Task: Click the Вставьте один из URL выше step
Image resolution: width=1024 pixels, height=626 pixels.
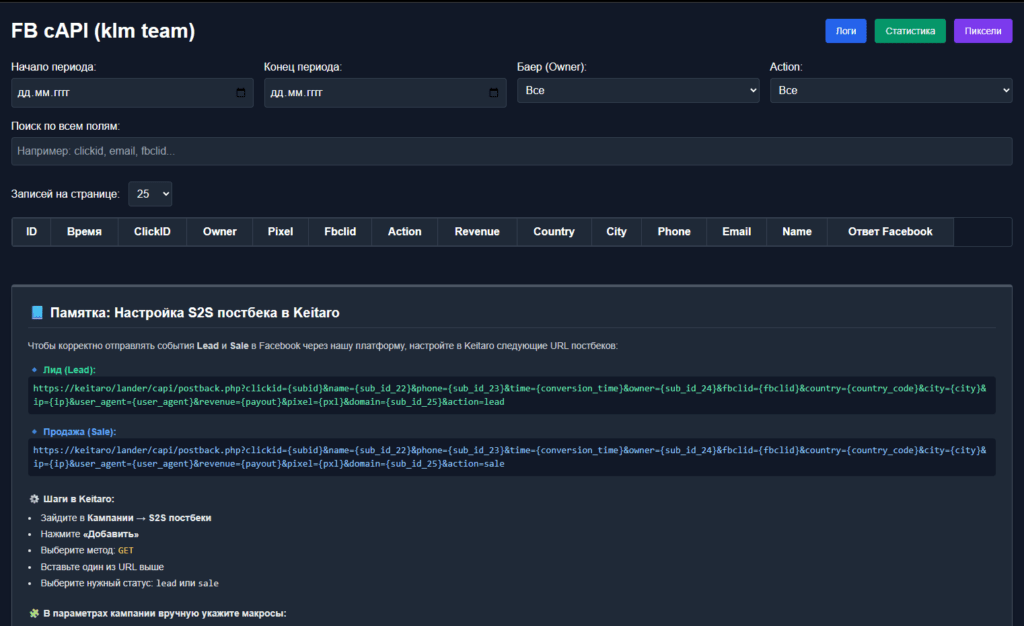Action: [x=102, y=567]
